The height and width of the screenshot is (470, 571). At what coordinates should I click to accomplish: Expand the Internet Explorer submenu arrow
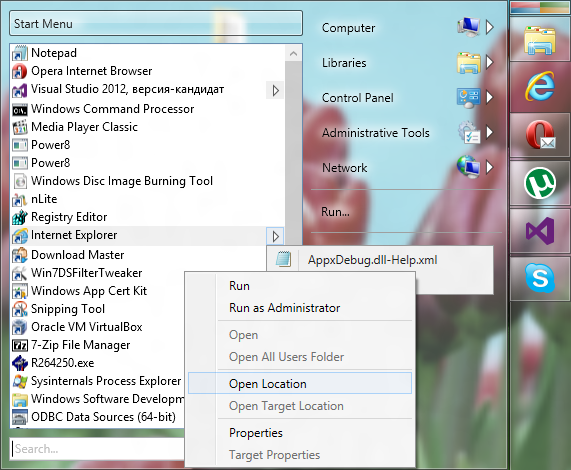pyautogui.click(x=275, y=236)
